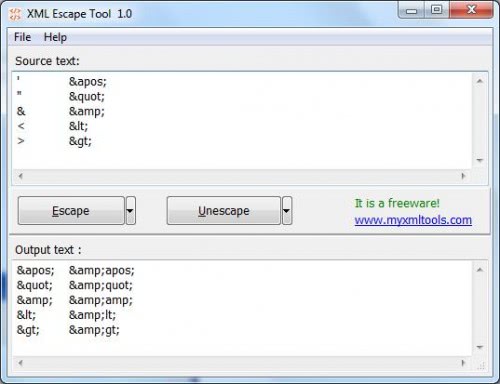Click the Output text scroll down arrow

(x=480, y=347)
